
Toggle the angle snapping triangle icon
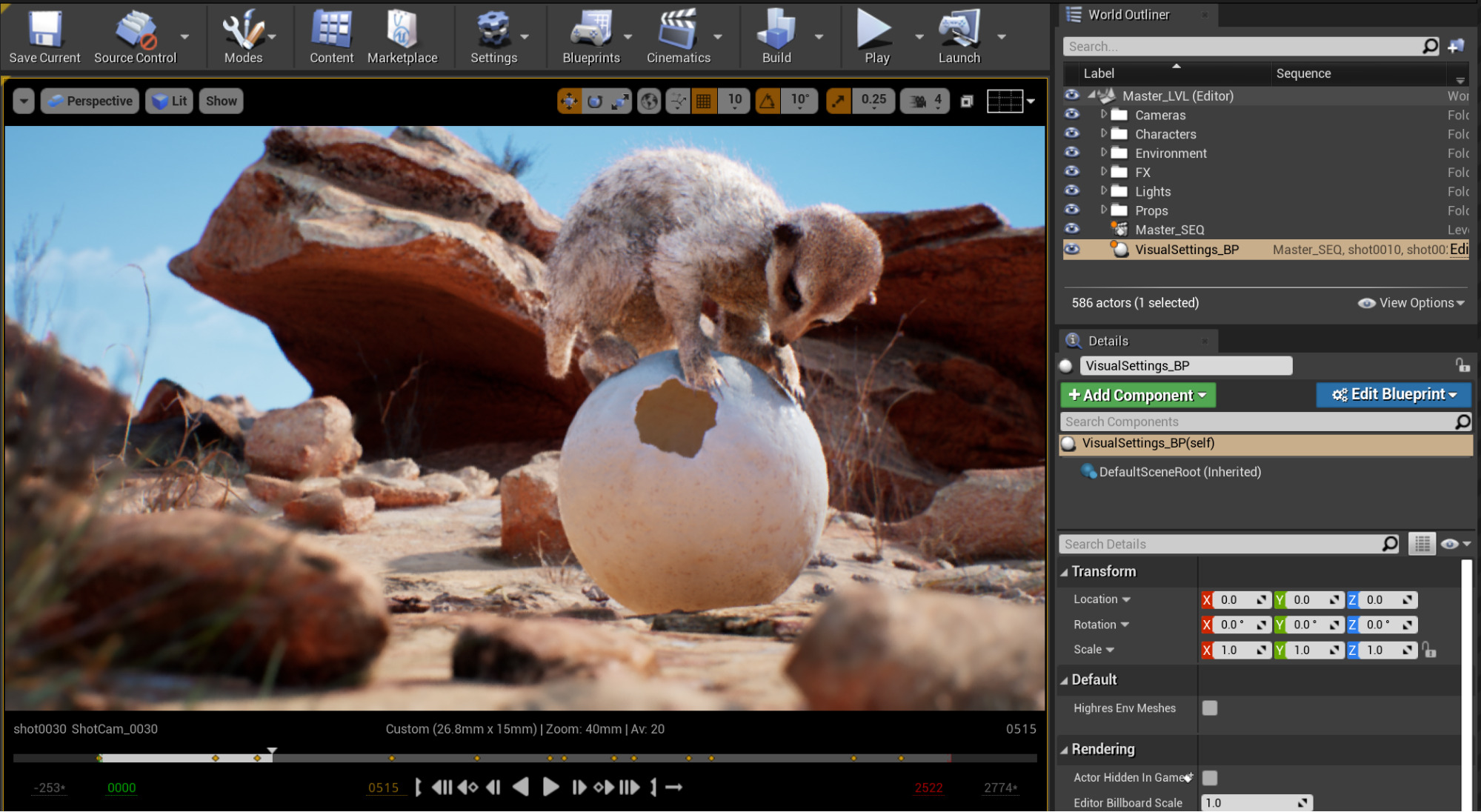(x=768, y=101)
